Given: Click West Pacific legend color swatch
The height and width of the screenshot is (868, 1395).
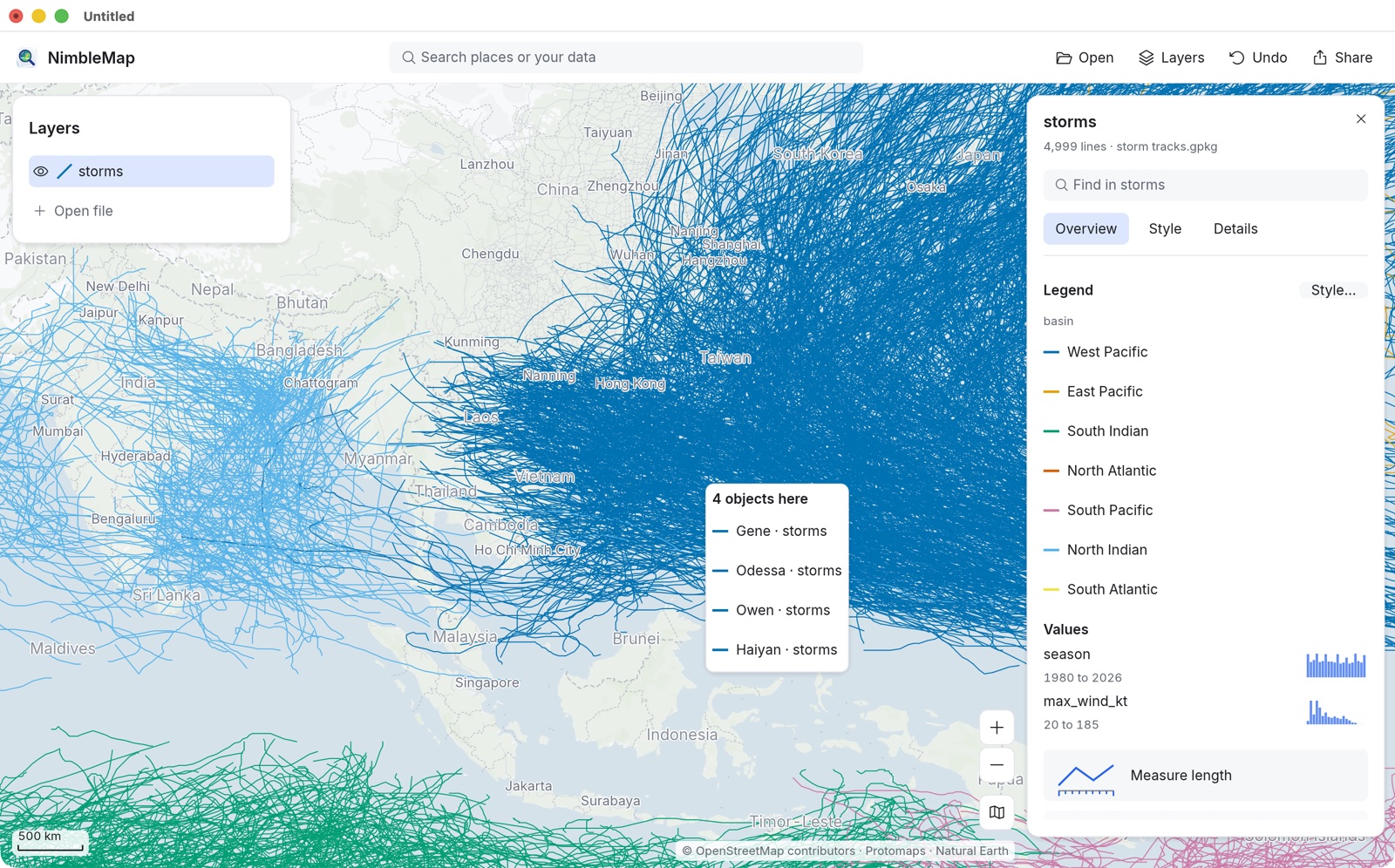Looking at the screenshot, I should (1051, 352).
